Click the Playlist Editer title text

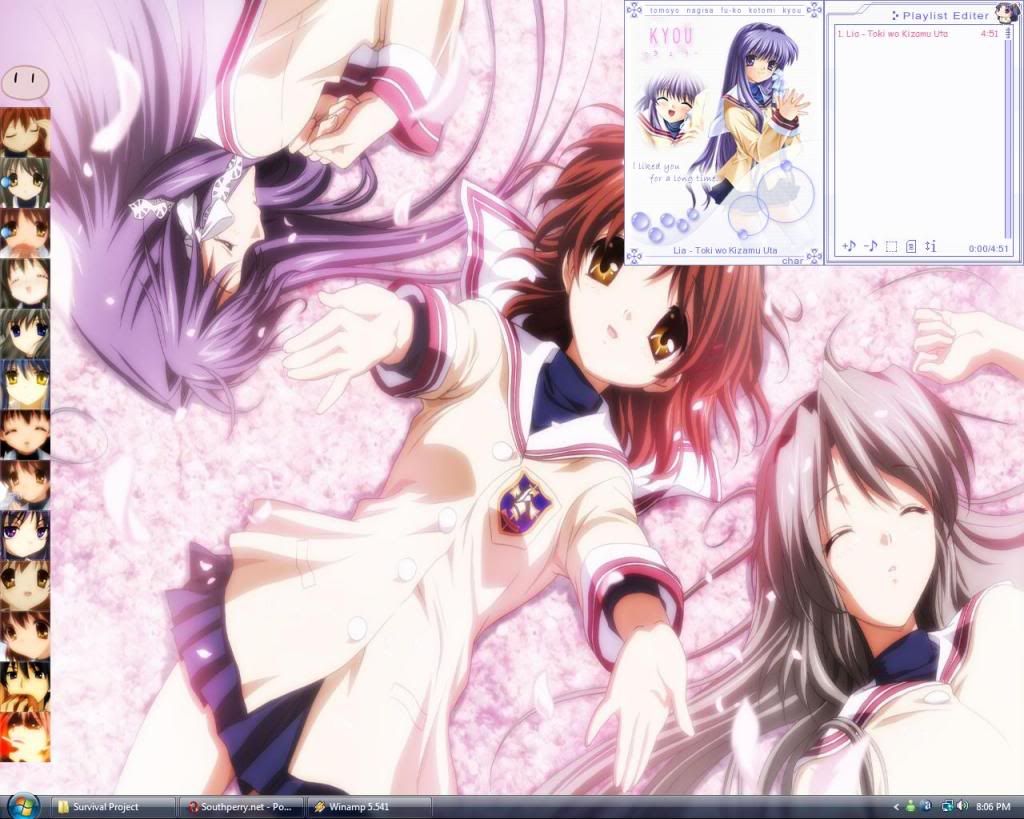pyautogui.click(x=946, y=15)
